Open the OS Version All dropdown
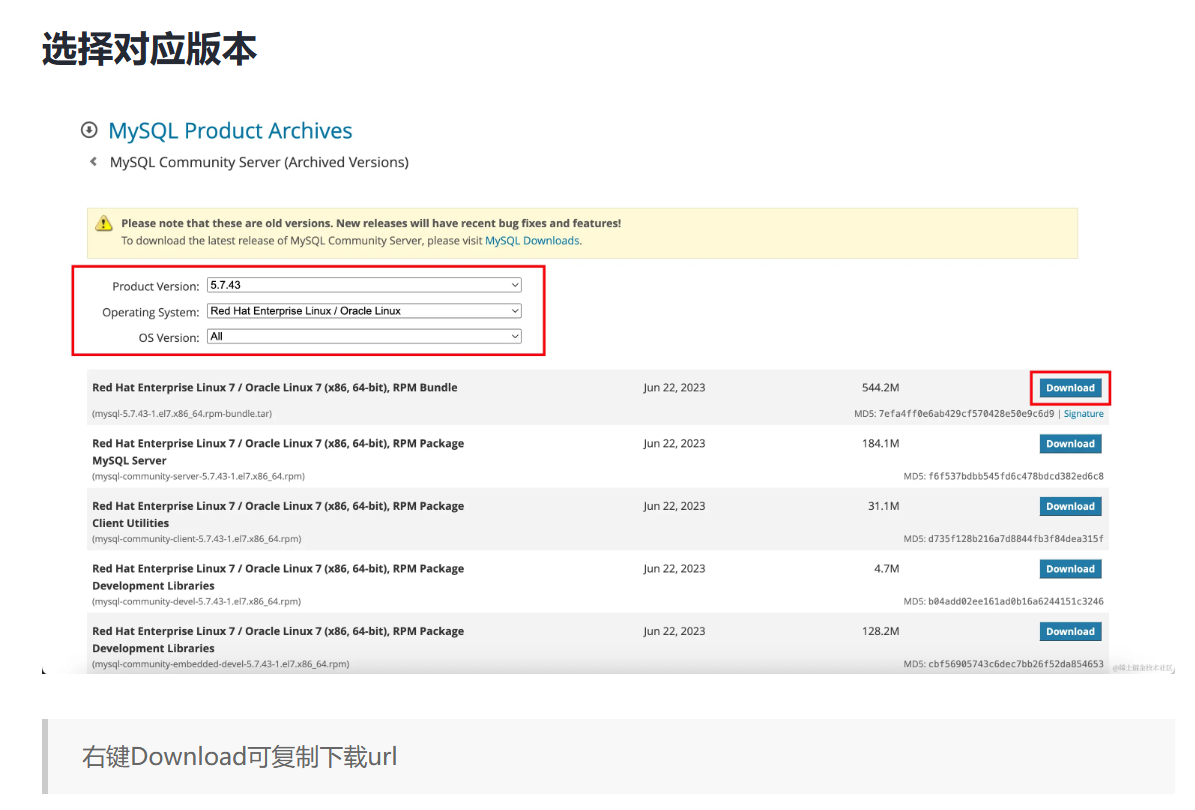This screenshot has height=810, width=1195. point(364,337)
